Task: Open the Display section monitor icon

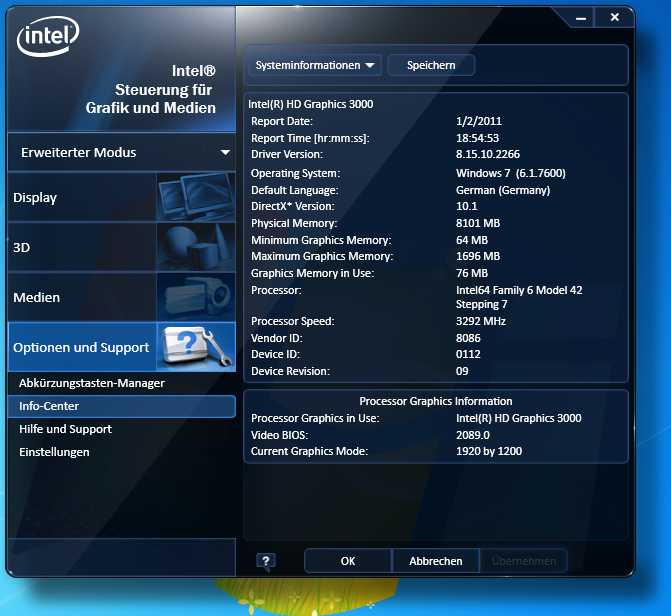Action: (195, 197)
